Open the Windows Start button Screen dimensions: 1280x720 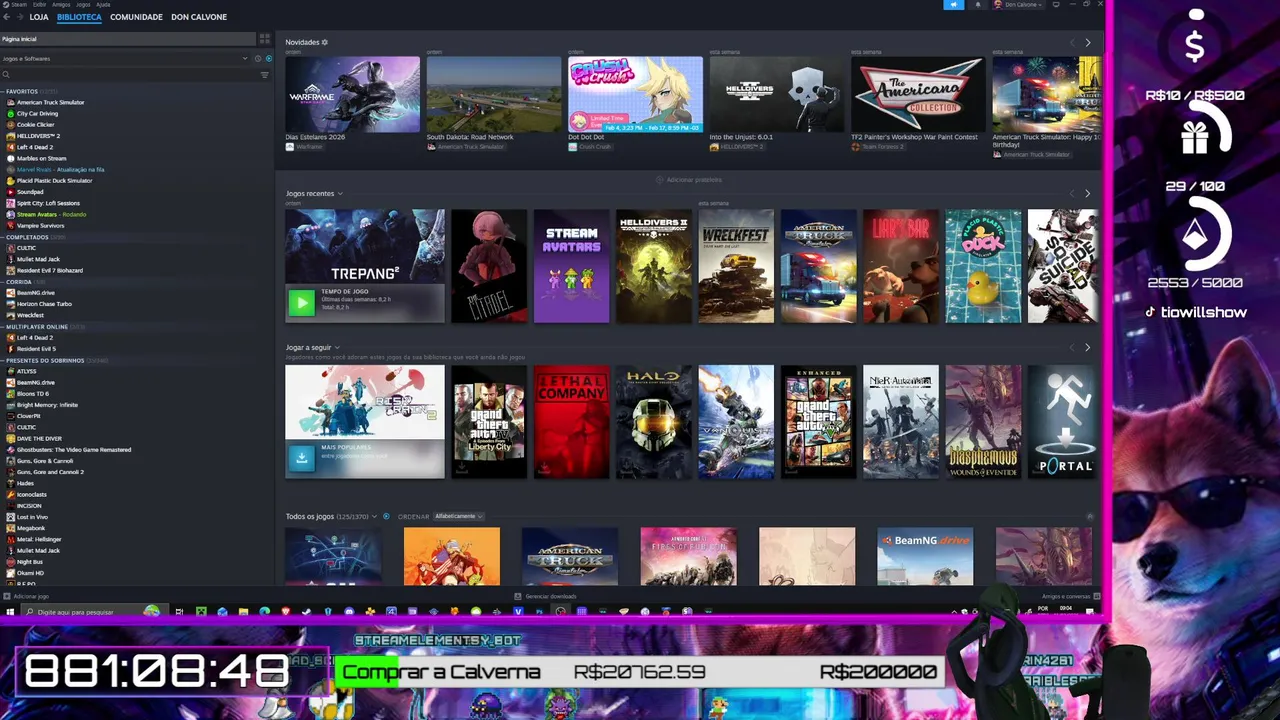point(10,611)
